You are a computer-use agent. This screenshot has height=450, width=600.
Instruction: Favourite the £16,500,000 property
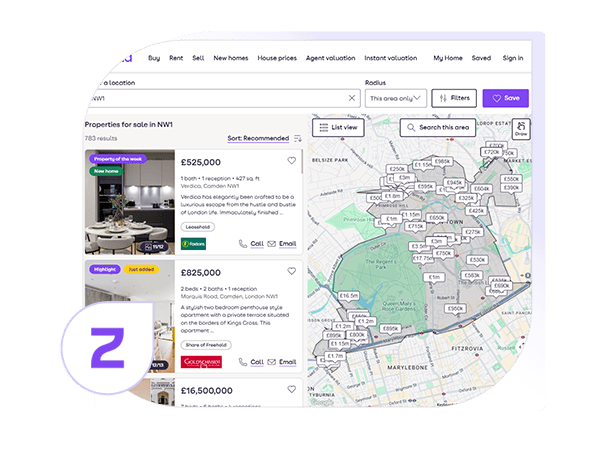tap(292, 390)
